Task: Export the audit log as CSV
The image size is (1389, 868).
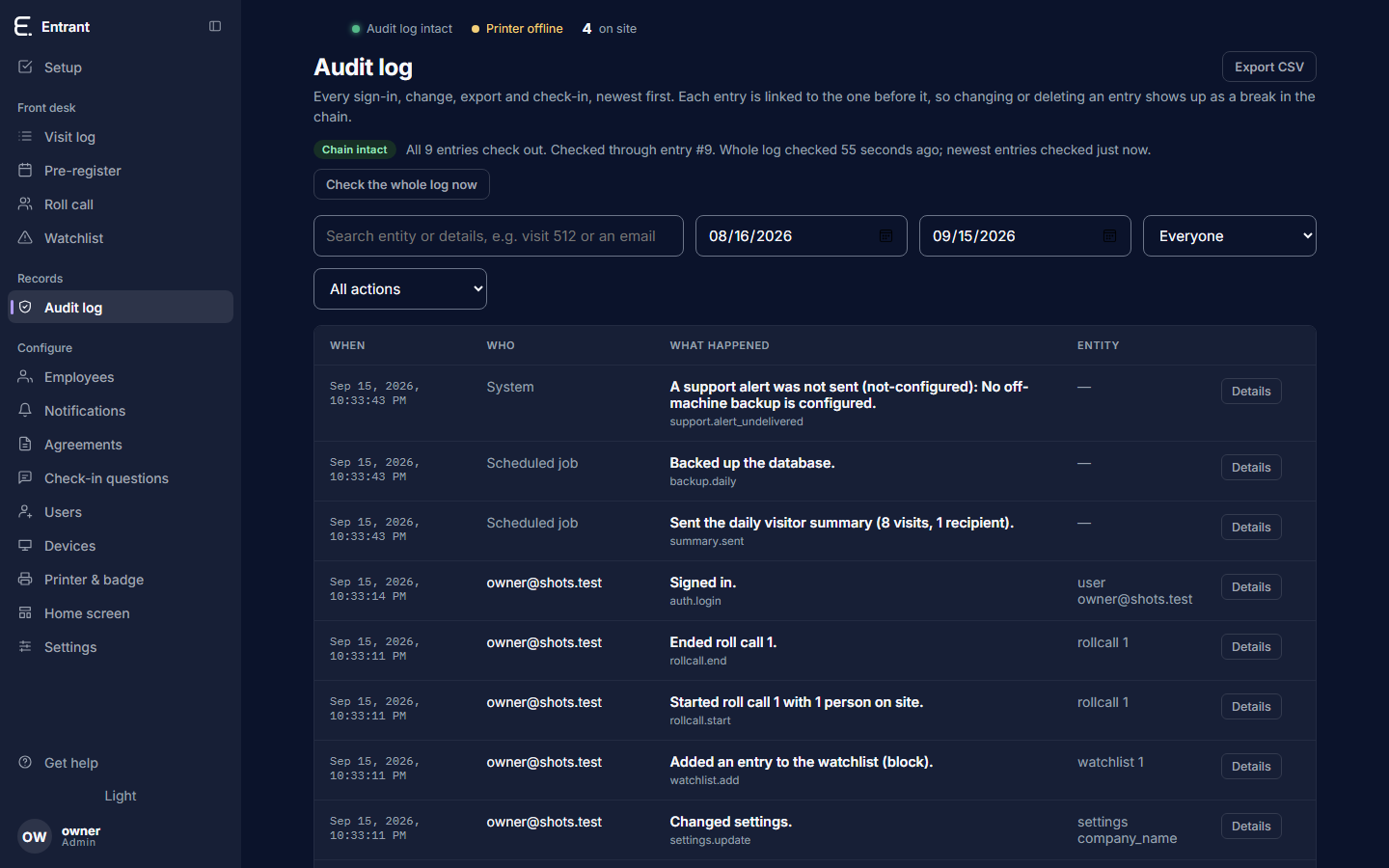Action: [x=1269, y=67]
